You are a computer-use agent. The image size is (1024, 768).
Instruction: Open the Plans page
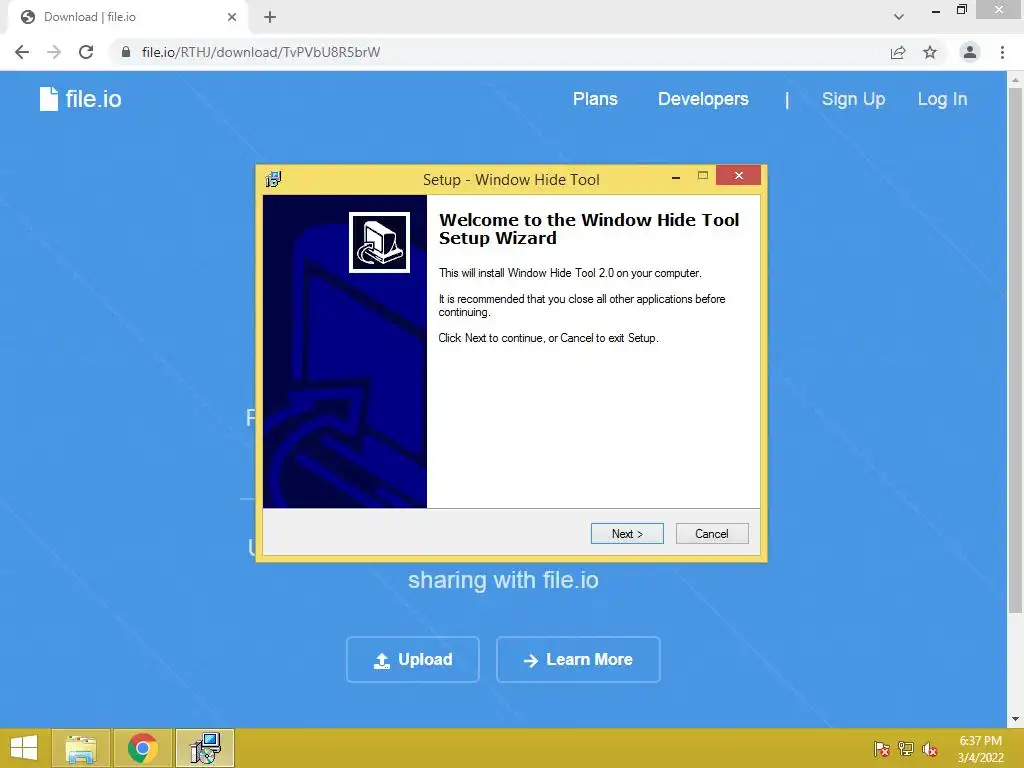point(595,99)
